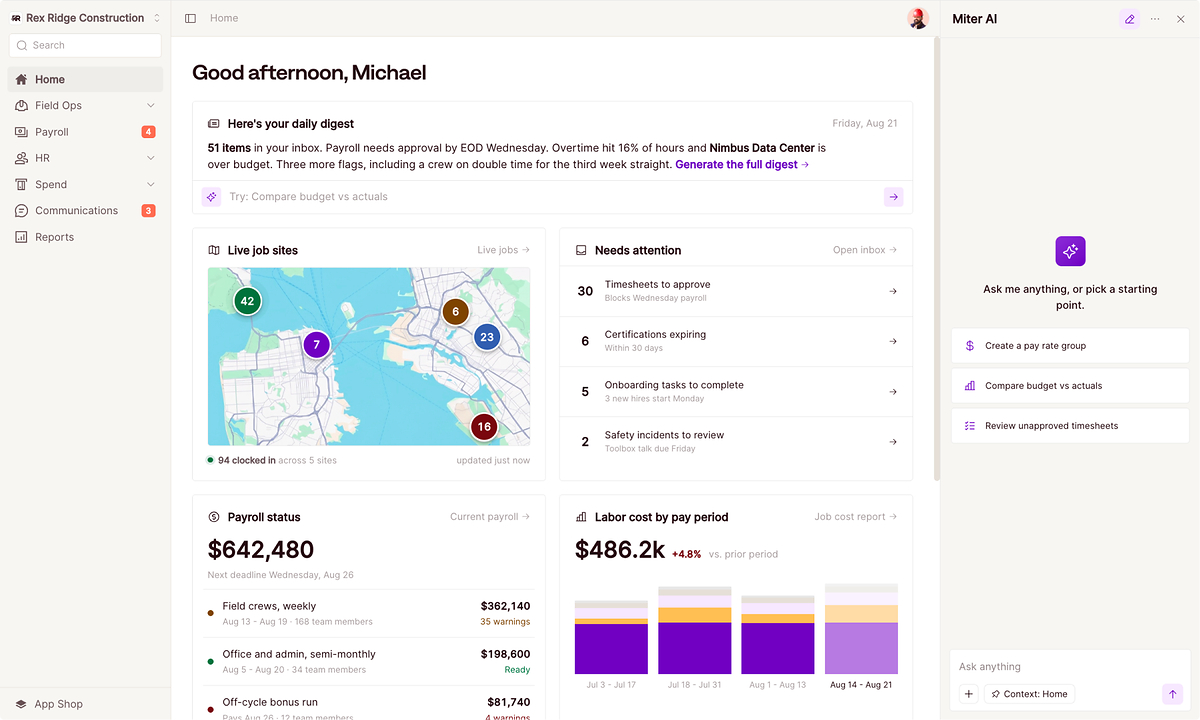The width and height of the screenshot is (1200, 720).
Task: Open the Current payroll link
Action: pos(490,517)
